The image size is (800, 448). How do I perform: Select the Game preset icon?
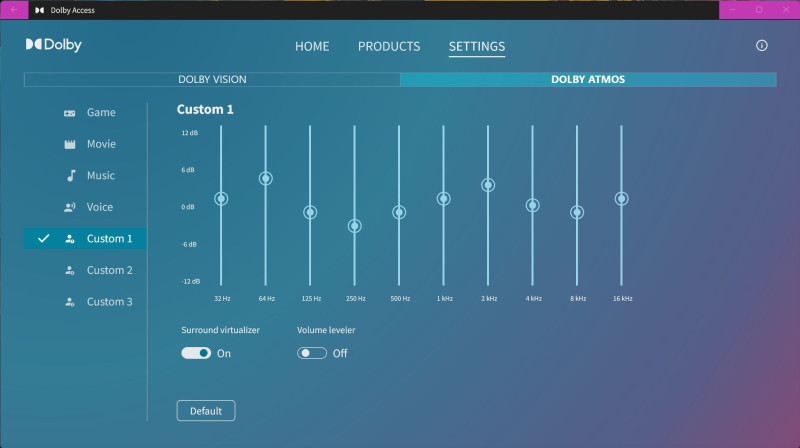tap(69, 113)
